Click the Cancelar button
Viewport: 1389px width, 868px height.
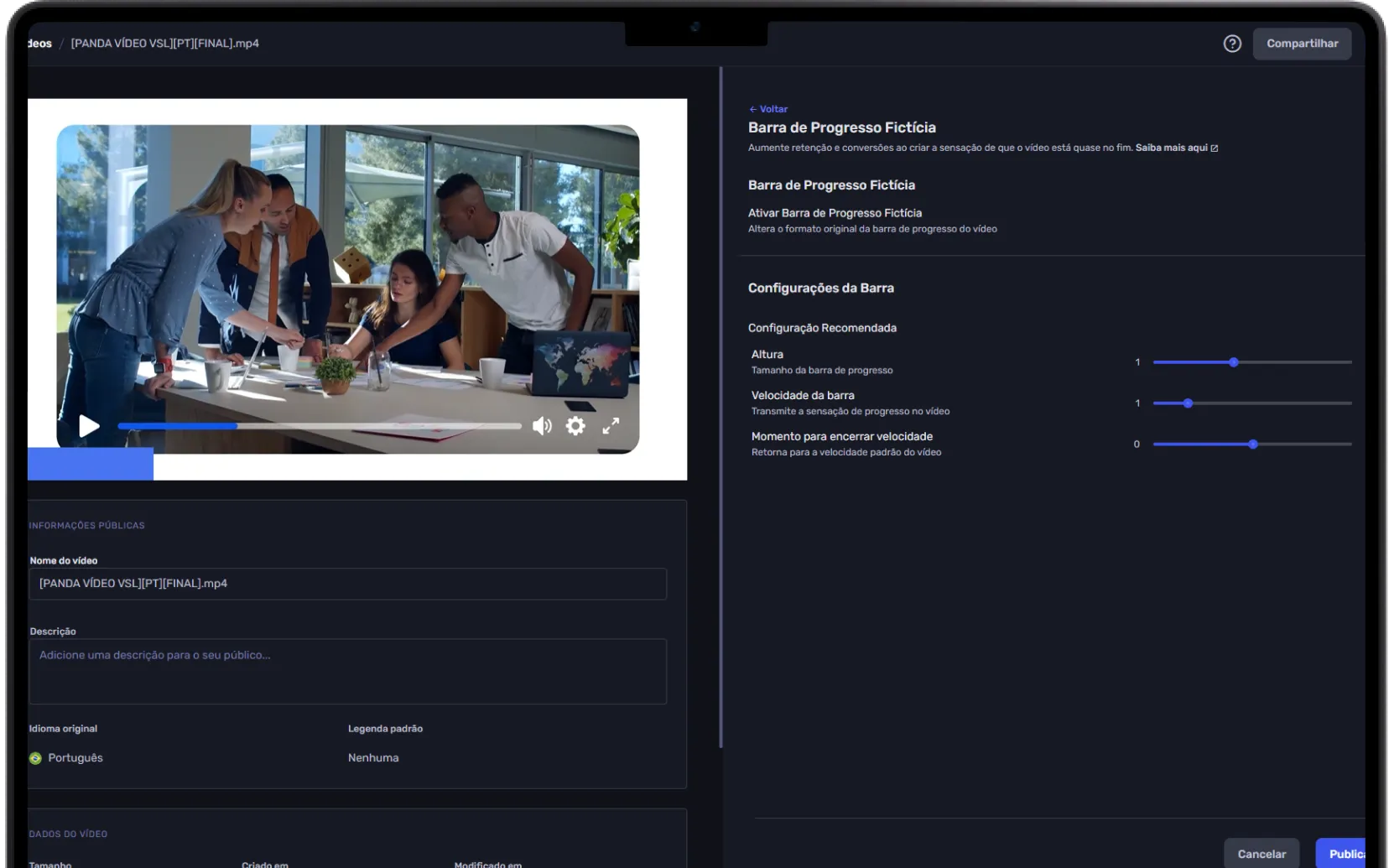[x=1262, y=854]
